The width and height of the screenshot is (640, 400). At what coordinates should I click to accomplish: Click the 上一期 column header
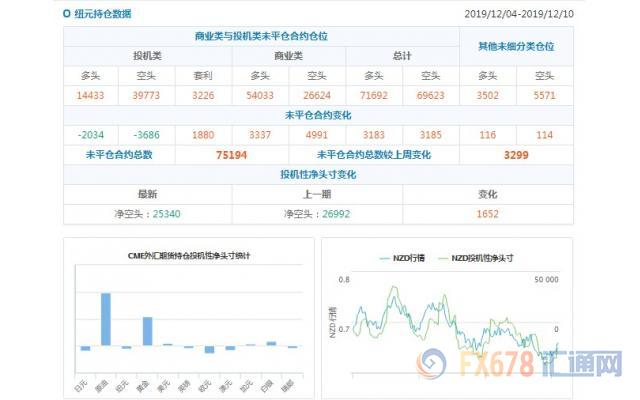point(317,194)
